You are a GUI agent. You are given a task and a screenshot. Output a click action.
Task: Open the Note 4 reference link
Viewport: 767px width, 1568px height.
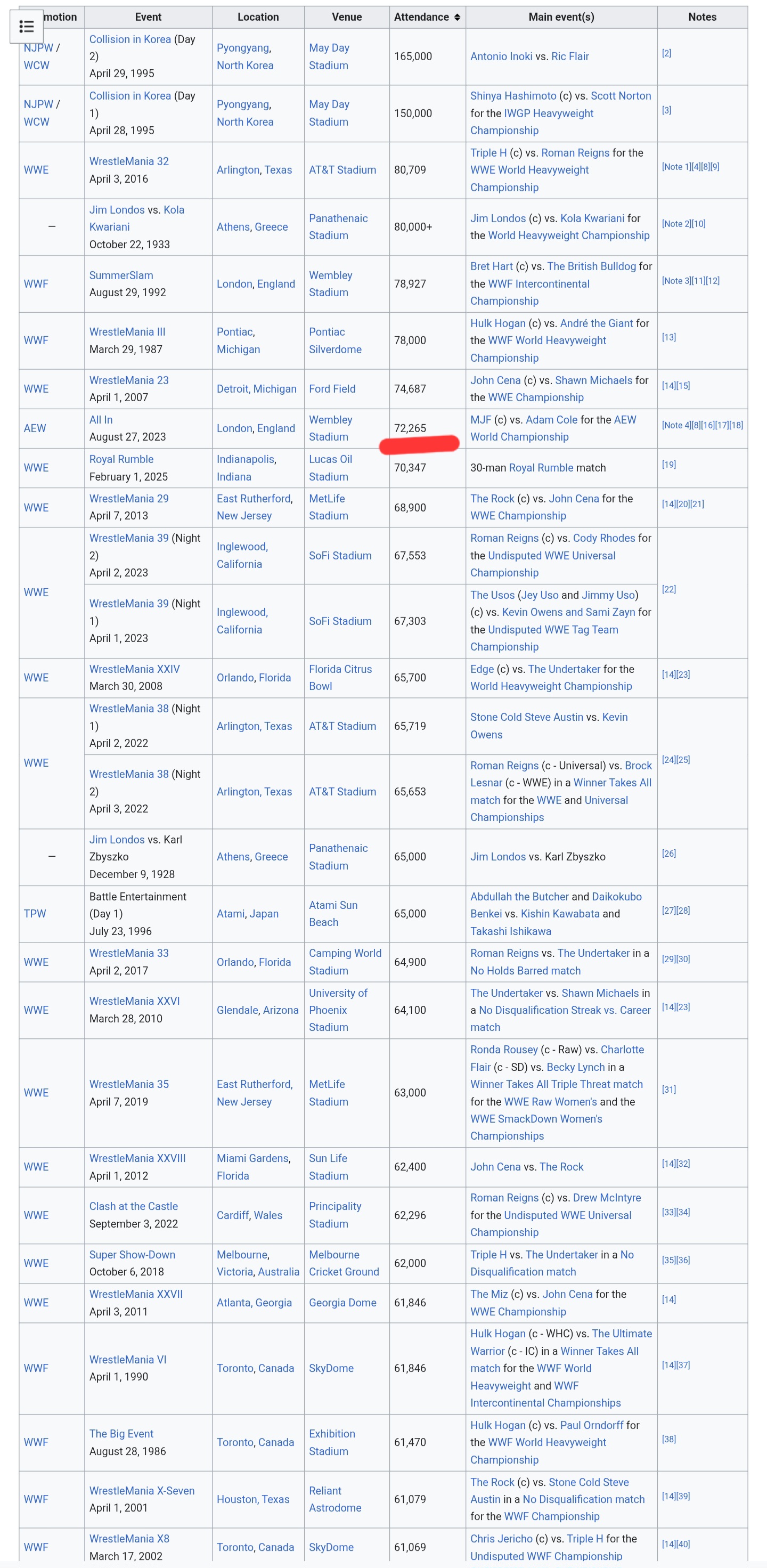coord(676,426)
